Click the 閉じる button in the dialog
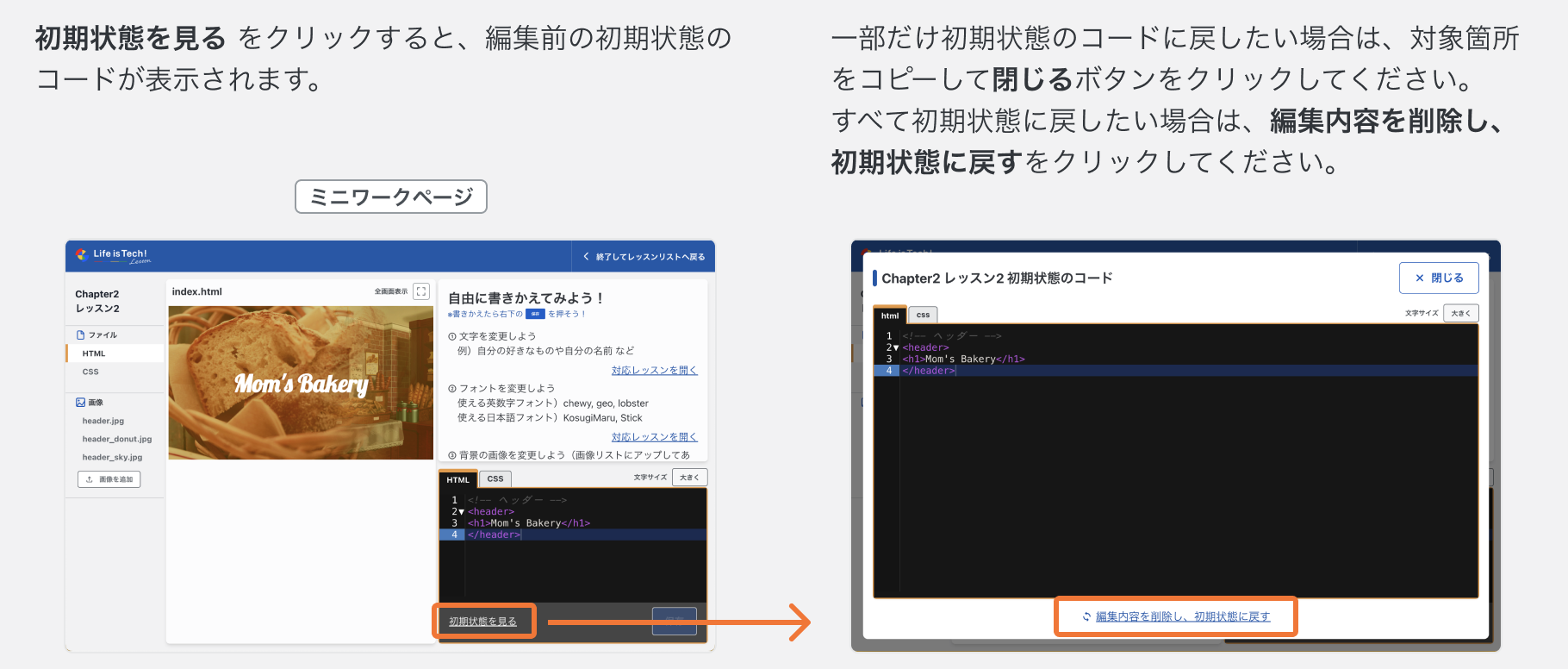 click(1439, 278)
